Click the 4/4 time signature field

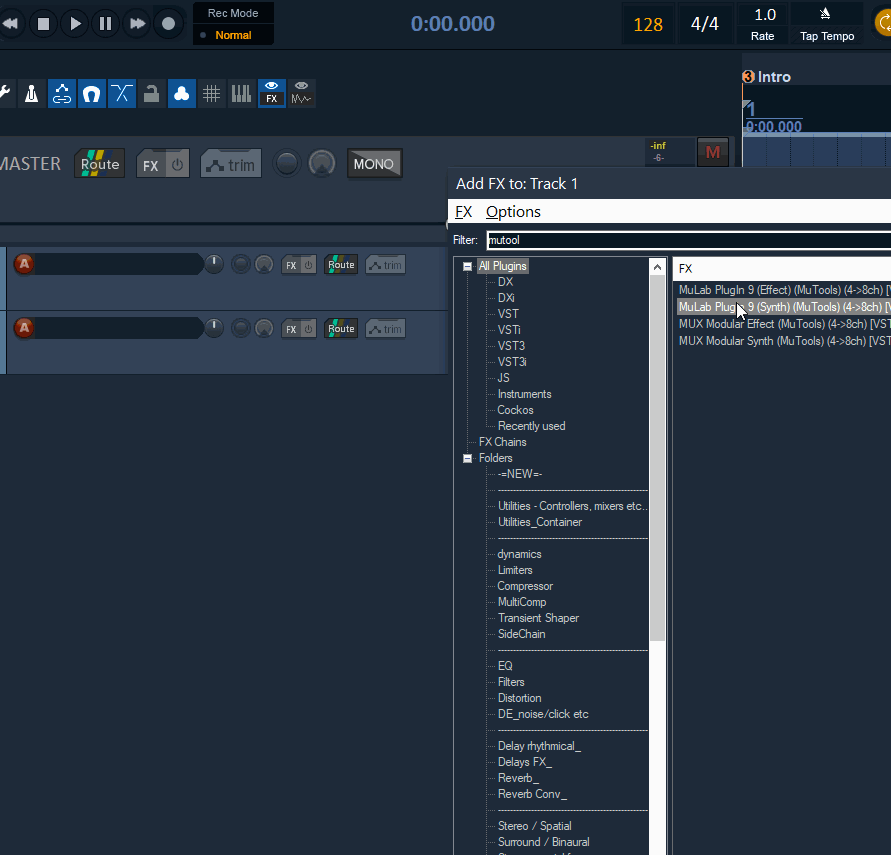click(705, 24)
